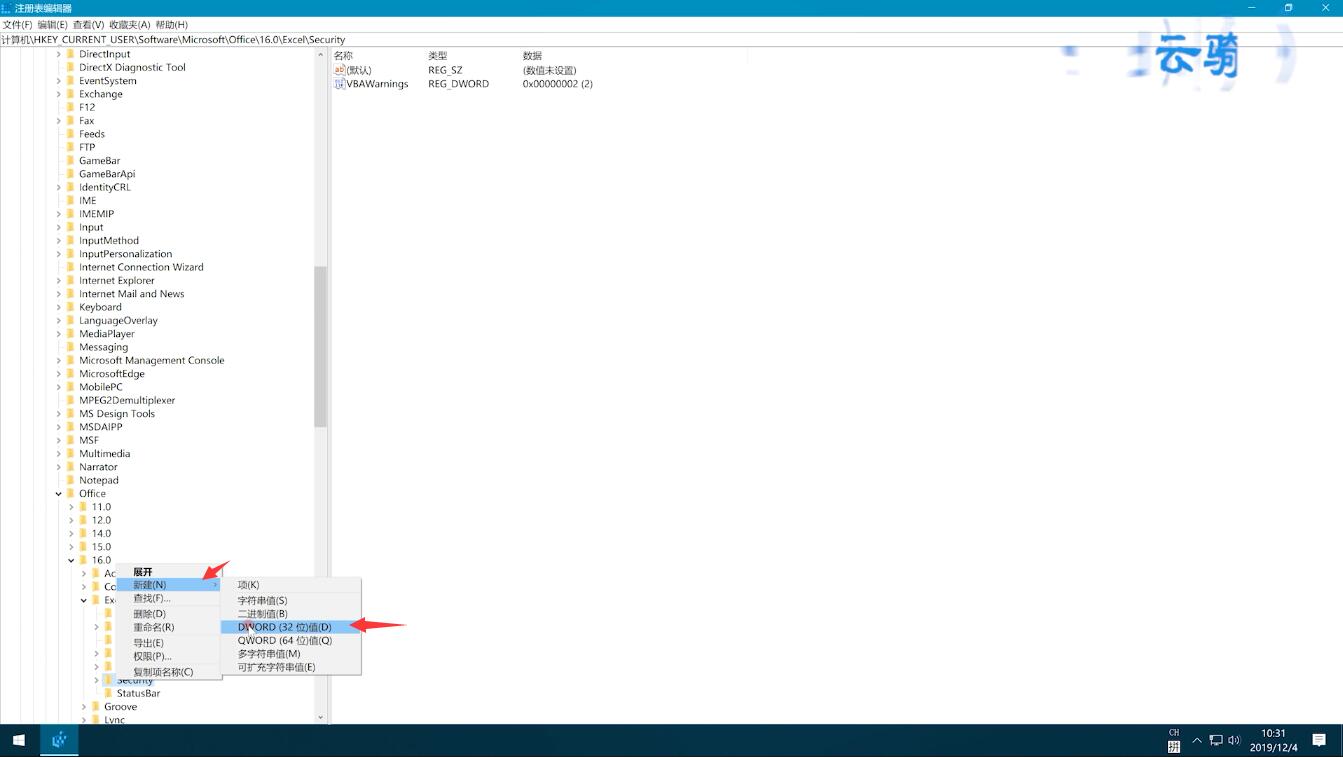Select the MS Design Tools key
Screen dimensions: 1343x757
[x=117, y=413]
